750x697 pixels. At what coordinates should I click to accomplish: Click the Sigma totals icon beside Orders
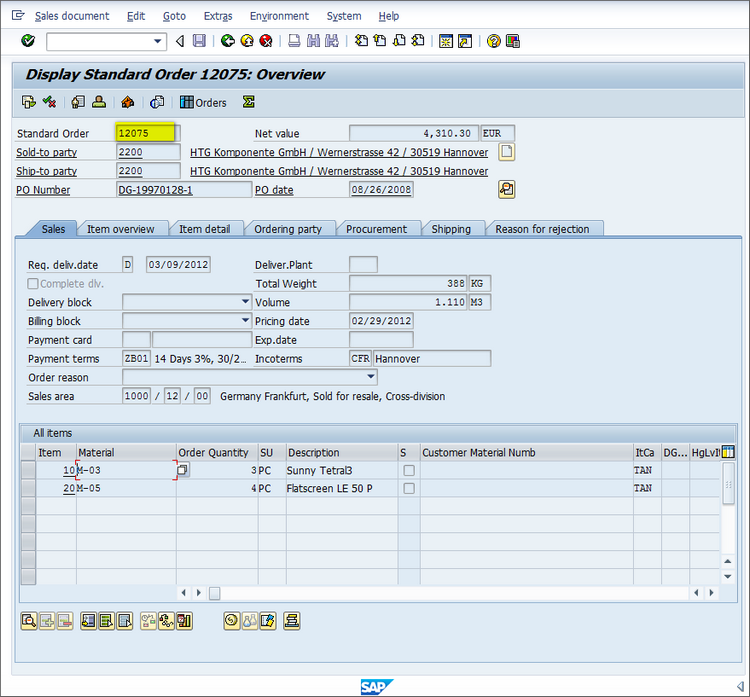pos(248,102)
